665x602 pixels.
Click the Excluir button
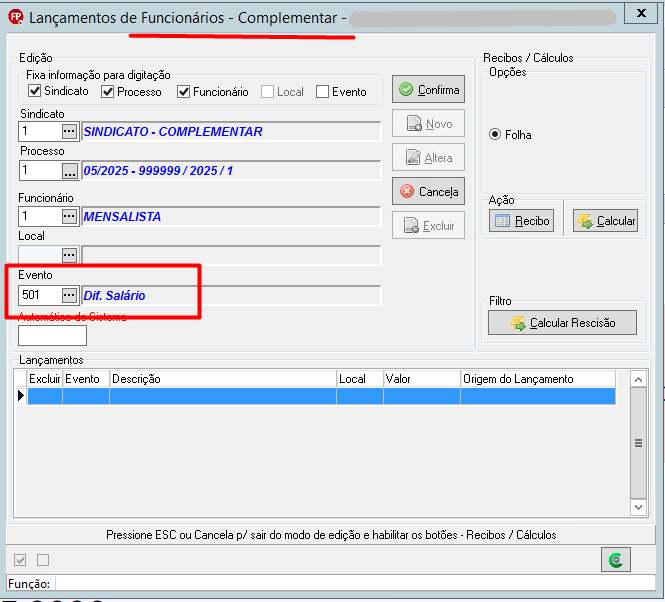pyautogui.click(x=428, y=225)
